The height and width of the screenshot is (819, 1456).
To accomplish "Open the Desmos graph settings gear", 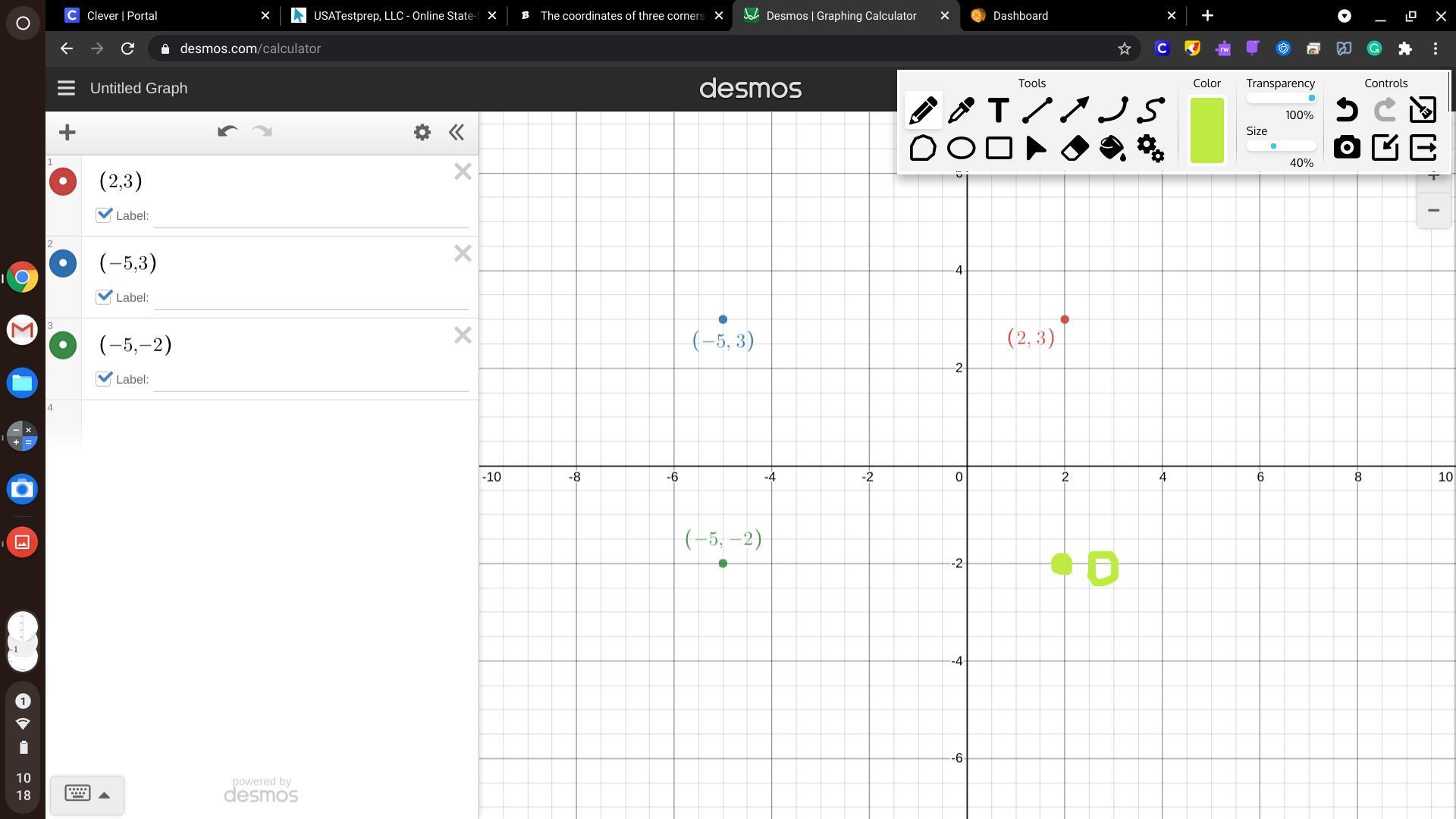I will pyautogui.click(x=422, y=133).
